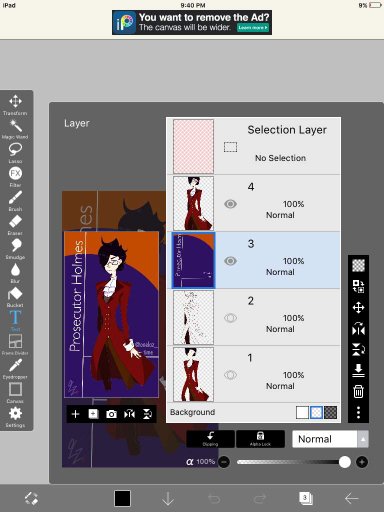Select the Bucket fill tool
The image size is (384, 512).
point(15,297)
